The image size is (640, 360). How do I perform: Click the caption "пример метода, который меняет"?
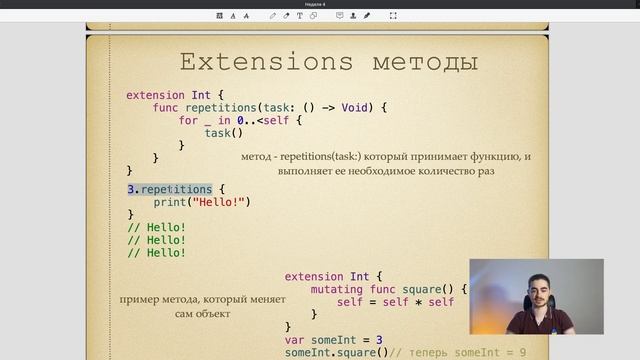pos(202,299)
